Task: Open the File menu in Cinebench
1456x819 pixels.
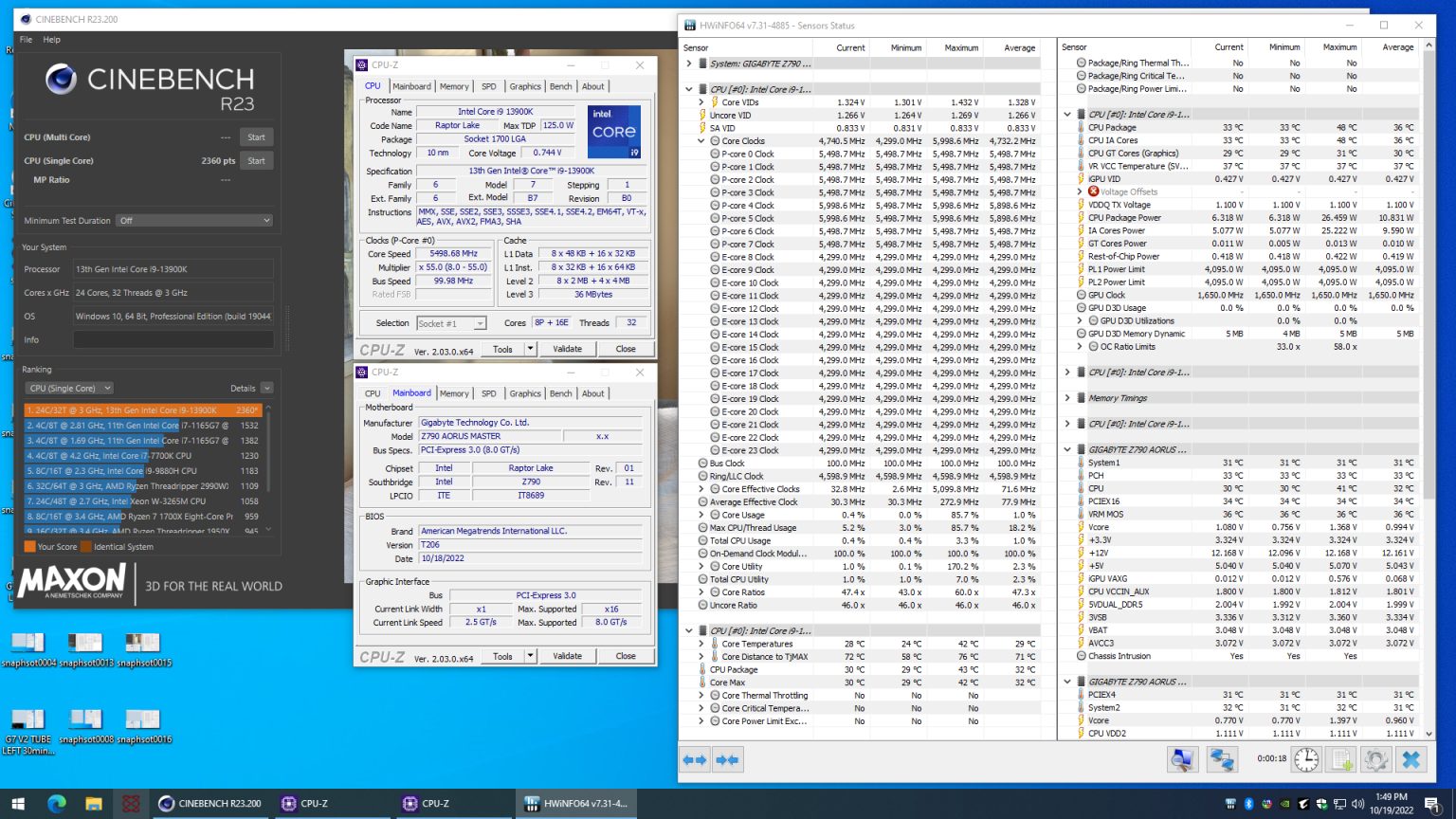Action: [x=25, y=40]
